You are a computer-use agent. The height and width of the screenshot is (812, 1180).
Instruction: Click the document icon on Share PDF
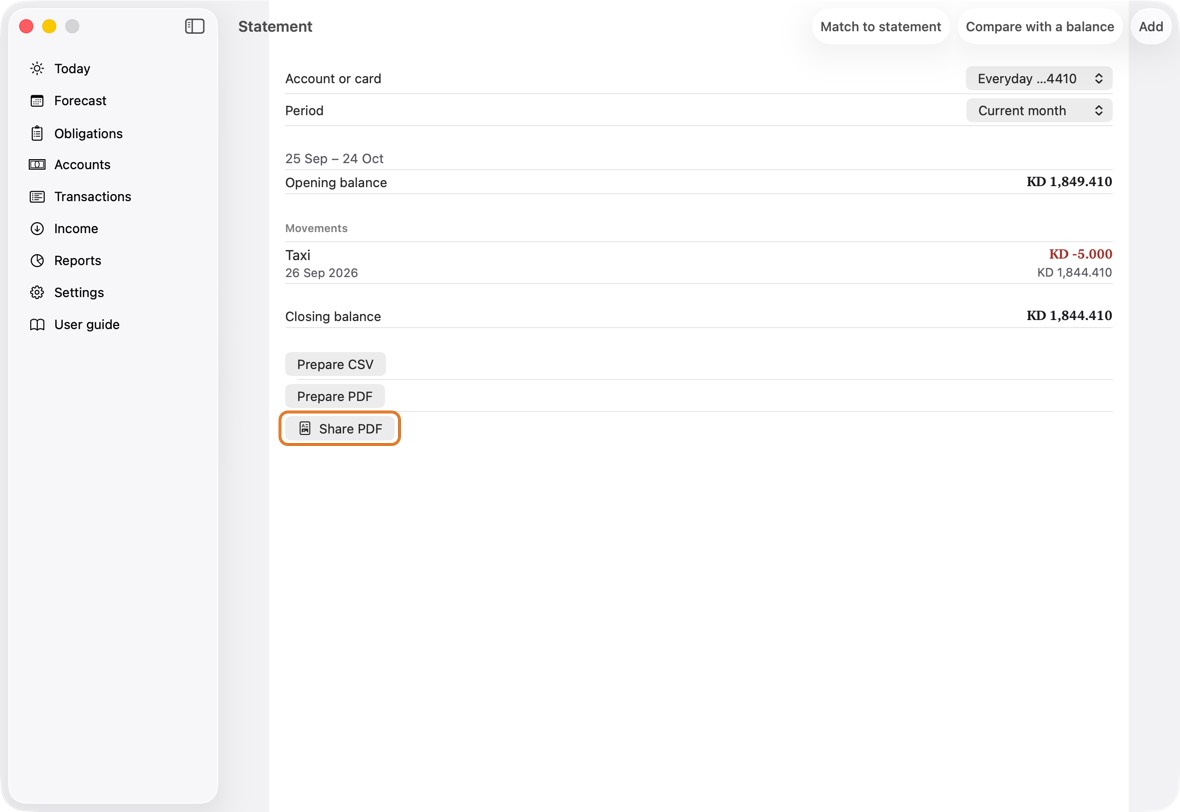305,428
